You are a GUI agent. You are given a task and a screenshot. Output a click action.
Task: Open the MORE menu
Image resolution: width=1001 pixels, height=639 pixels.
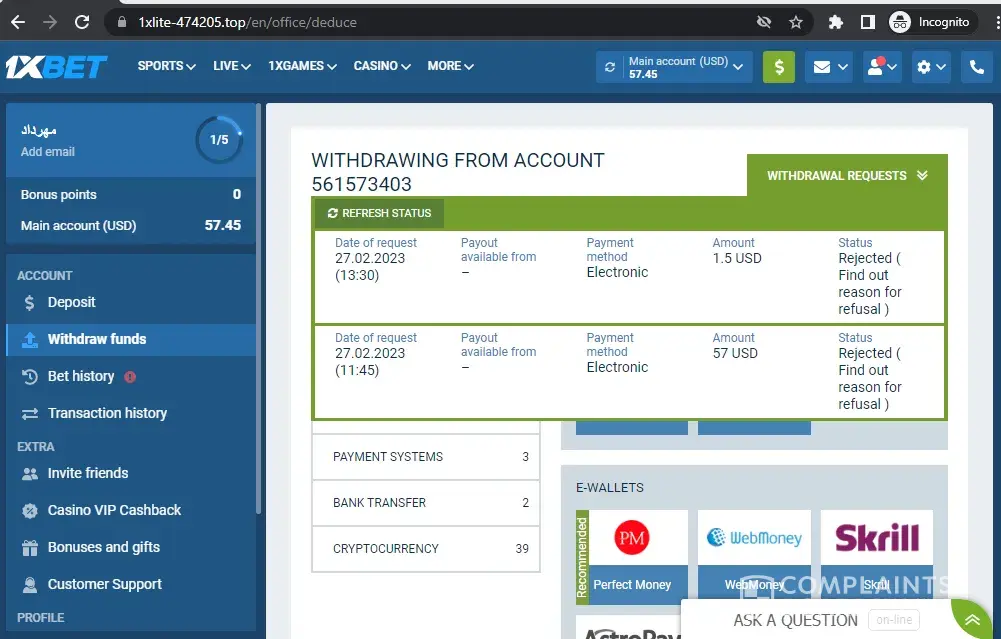450,66
